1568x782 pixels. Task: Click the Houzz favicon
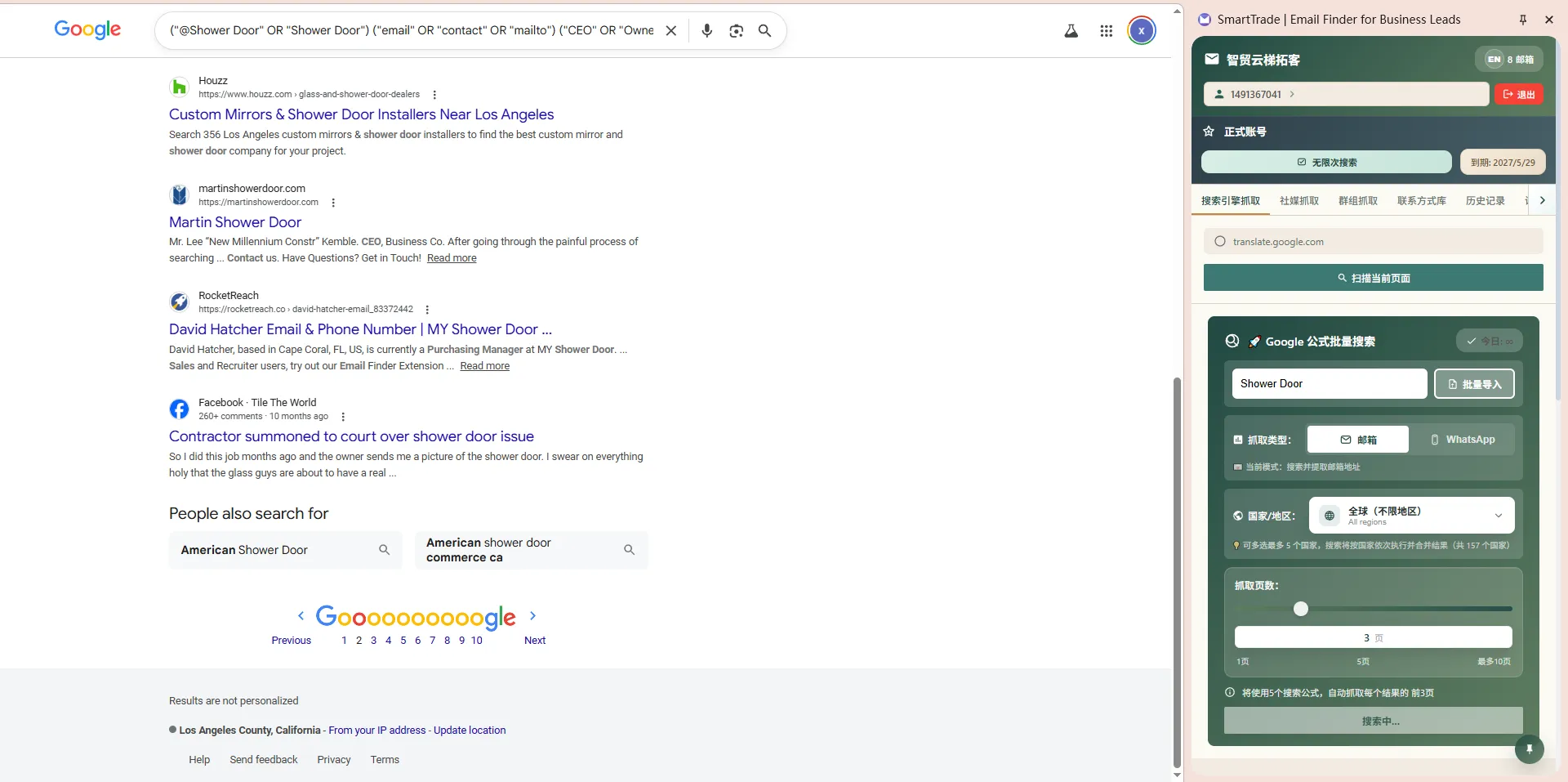coord(180,87)
